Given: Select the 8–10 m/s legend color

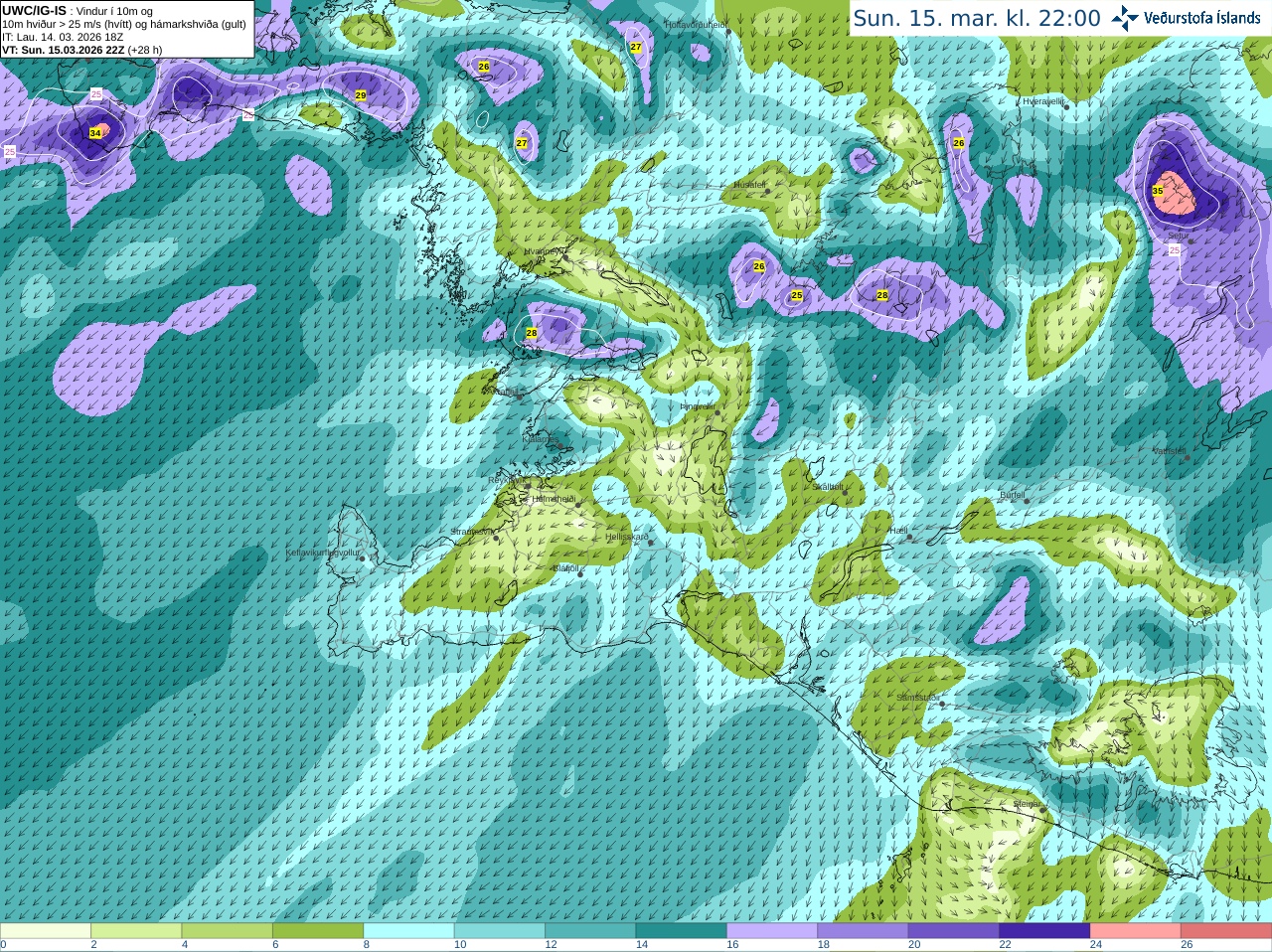Looking at the screenshot, I should (409, 931).
